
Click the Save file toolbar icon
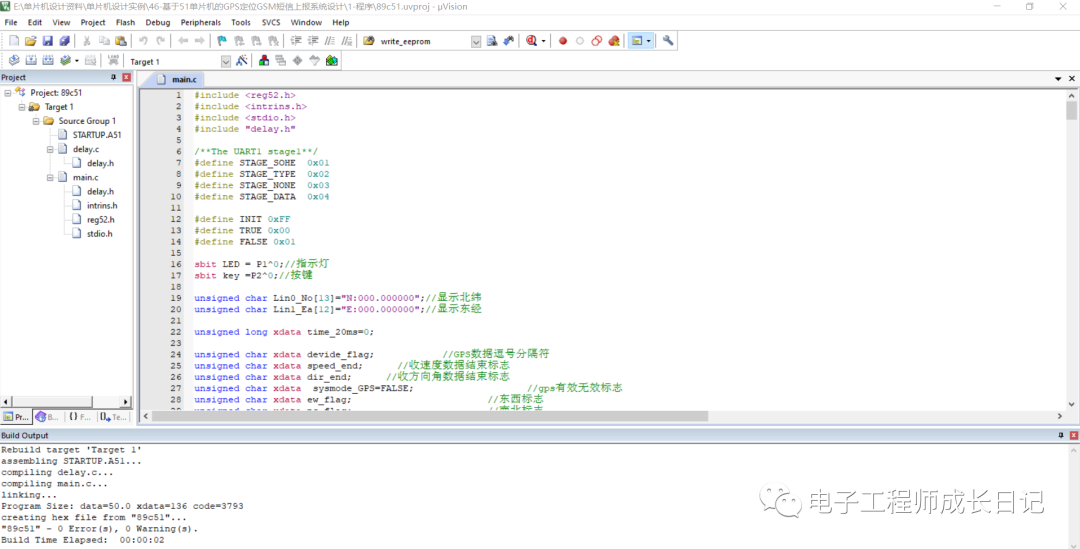(48, 41)
